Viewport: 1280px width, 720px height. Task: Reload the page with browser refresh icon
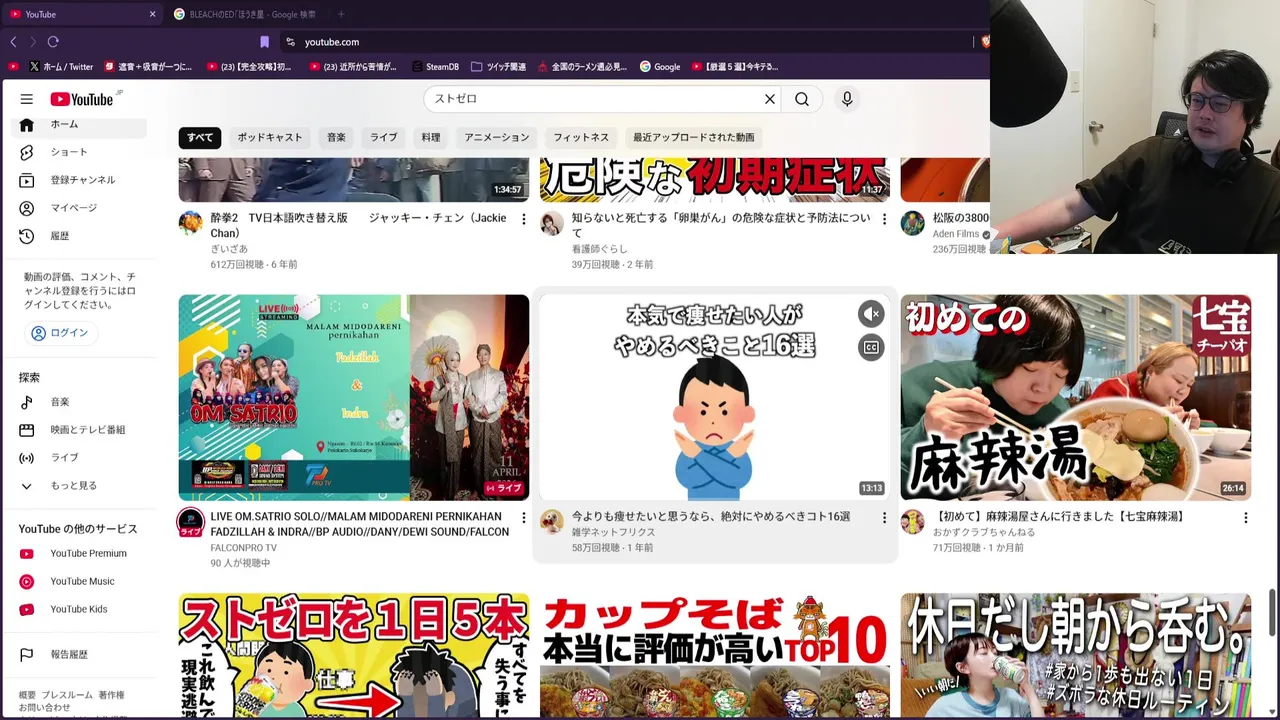[53, 42]
